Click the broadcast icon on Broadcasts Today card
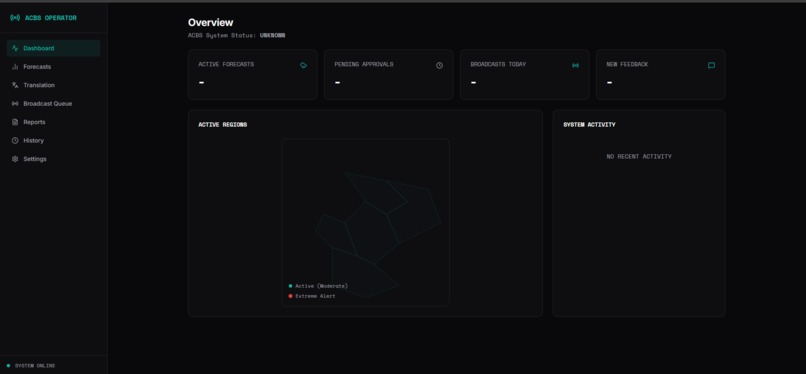 tap(576, 65)
